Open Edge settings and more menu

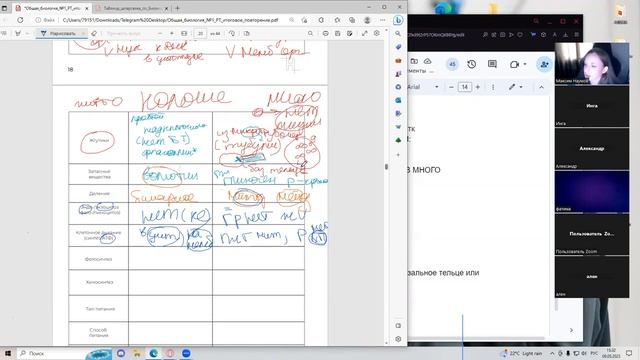(382, 20)
